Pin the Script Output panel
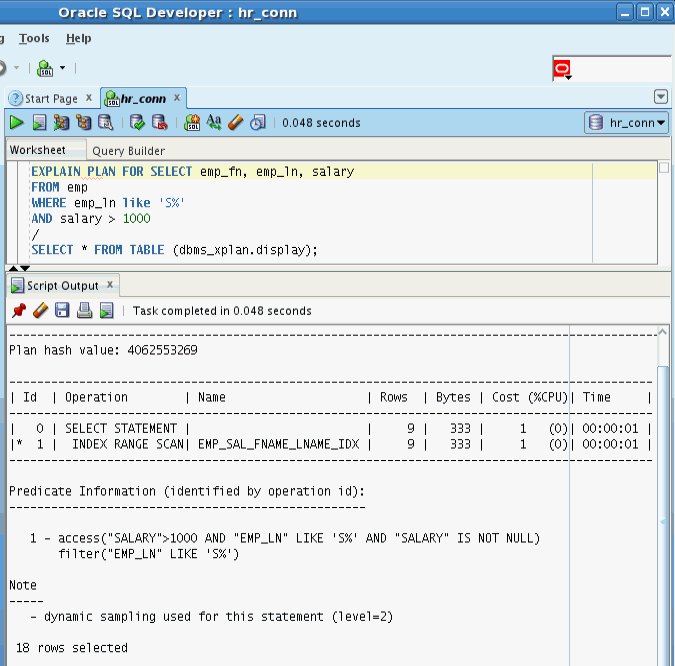 [x=17, y=311]
